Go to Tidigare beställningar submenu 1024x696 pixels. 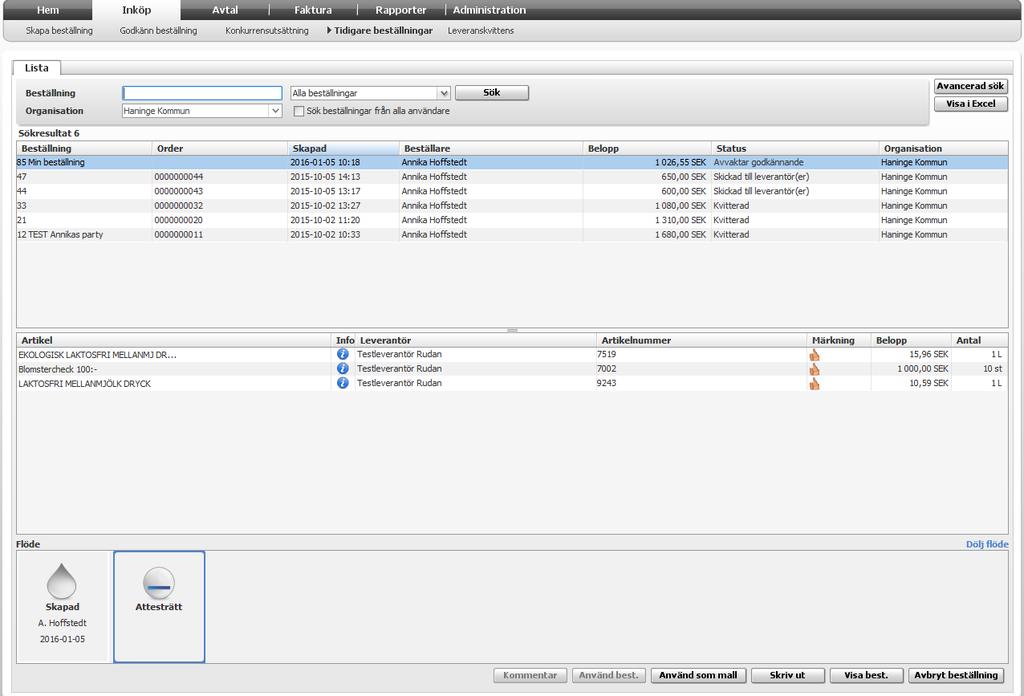383,31
